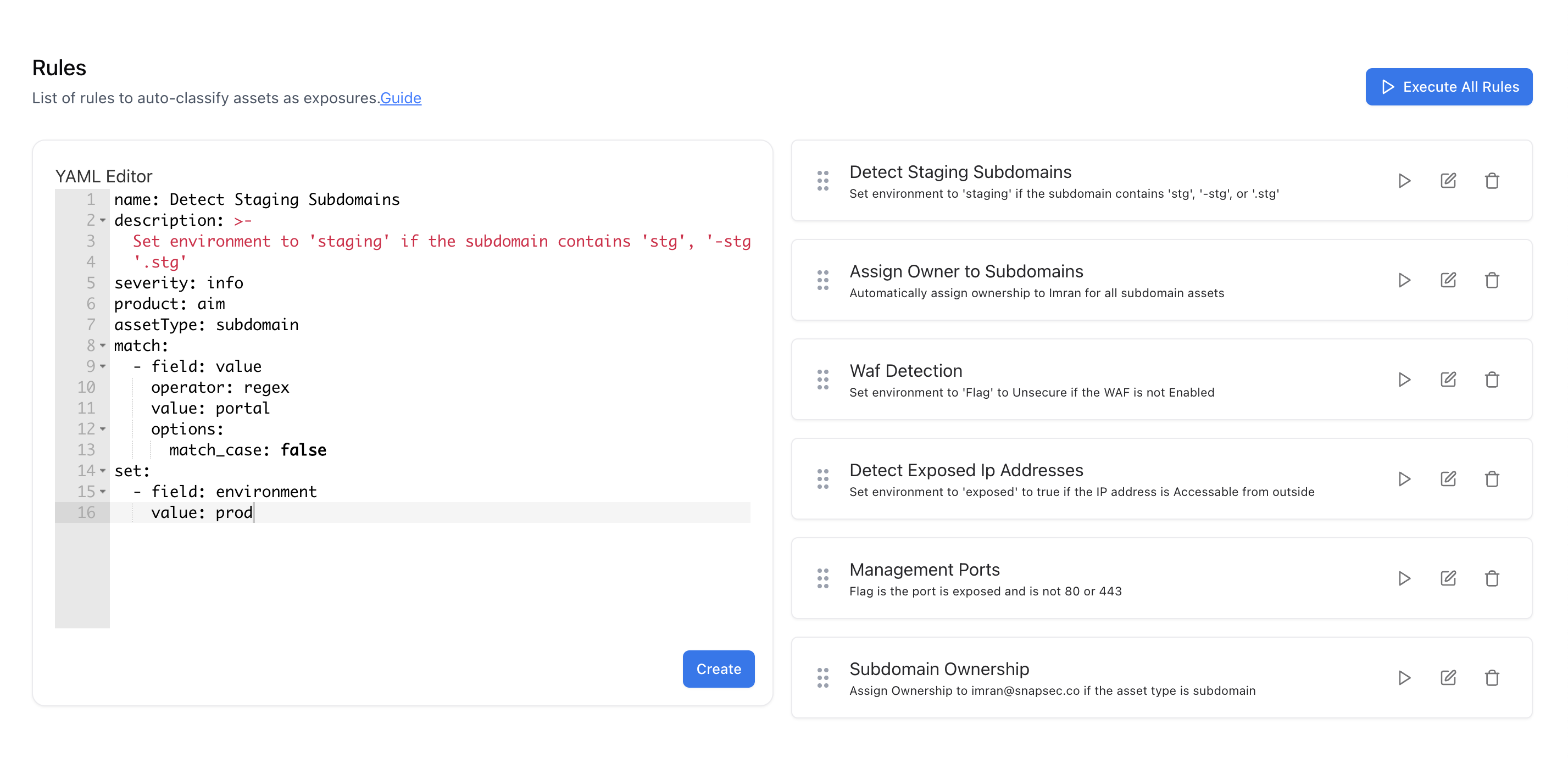Viewport: 1568px width, 758px height.
Task: Delete the Subdomain Ownership rule
Action: (1491, 678)
